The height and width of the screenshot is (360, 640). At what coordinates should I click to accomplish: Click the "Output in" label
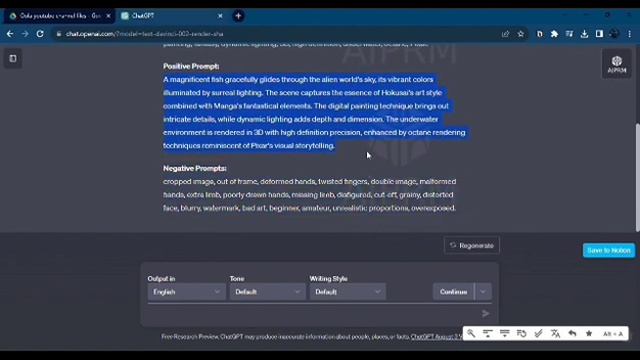coord(161,279)
